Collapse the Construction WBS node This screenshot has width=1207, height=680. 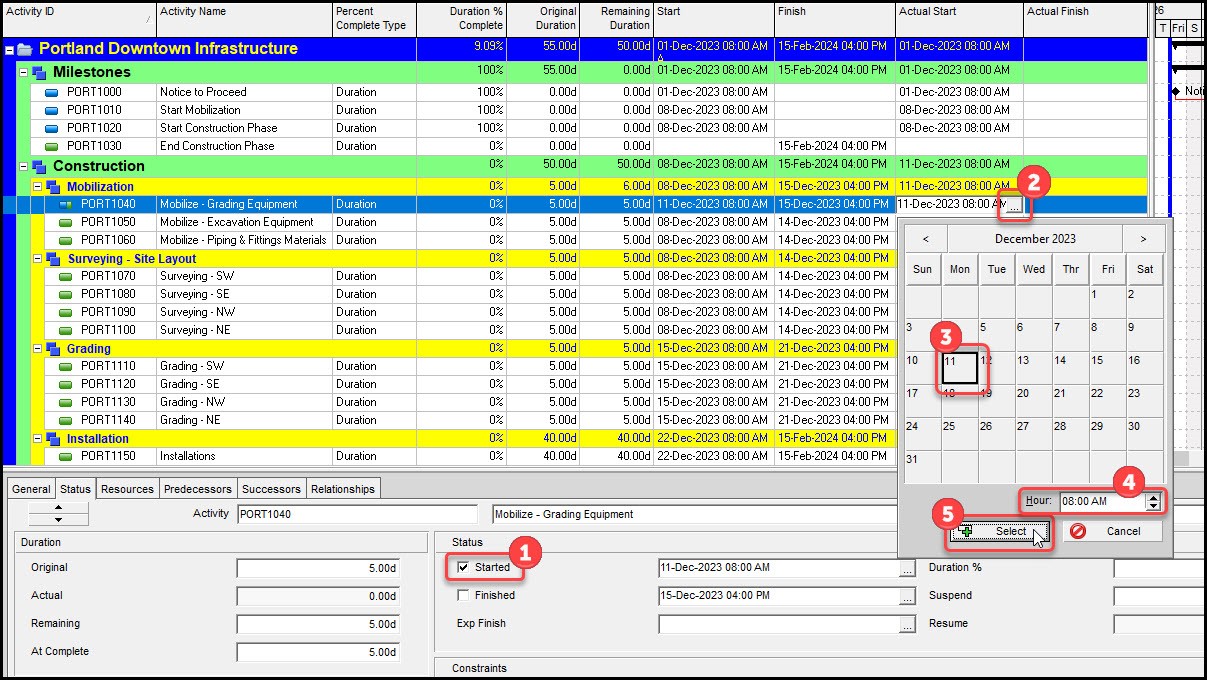click(24, 167)
